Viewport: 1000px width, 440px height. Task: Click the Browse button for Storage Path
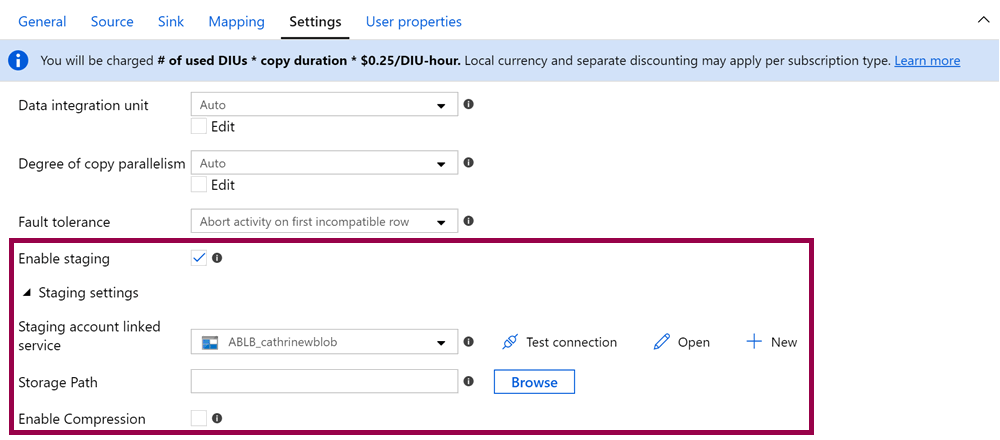pos(534,382)
